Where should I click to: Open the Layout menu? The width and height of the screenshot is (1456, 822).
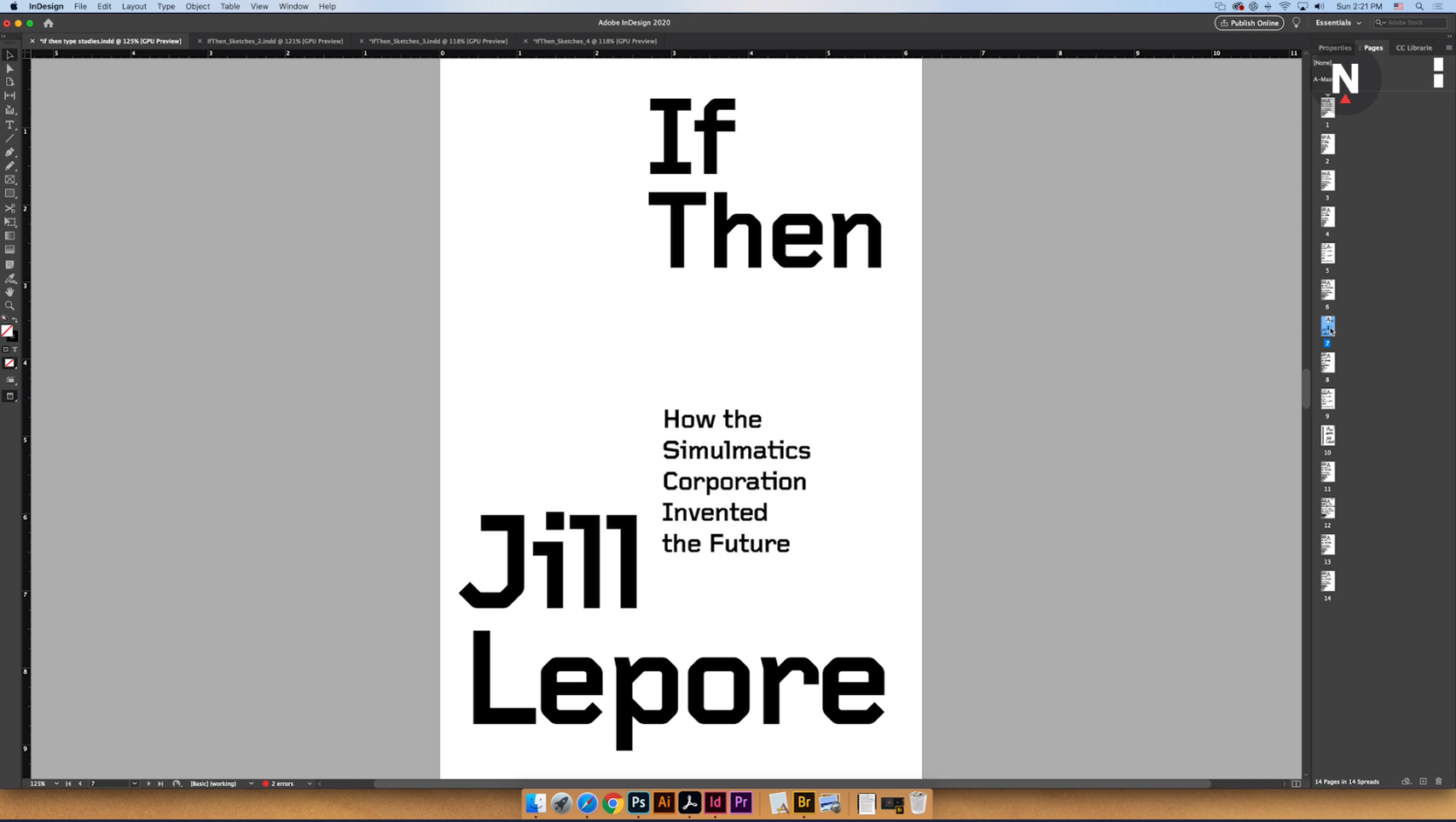coord(134,6)
